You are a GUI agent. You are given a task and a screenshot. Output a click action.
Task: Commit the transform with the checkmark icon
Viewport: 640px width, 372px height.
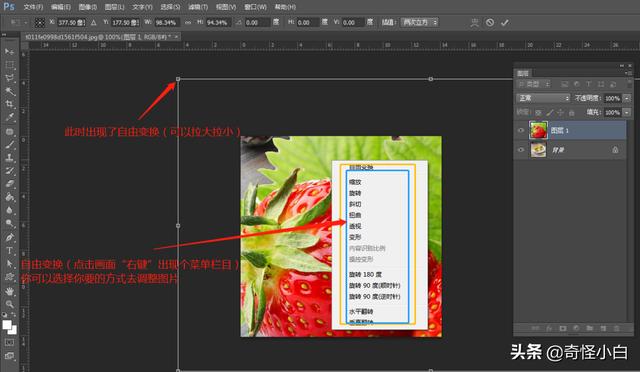point(504,22)
